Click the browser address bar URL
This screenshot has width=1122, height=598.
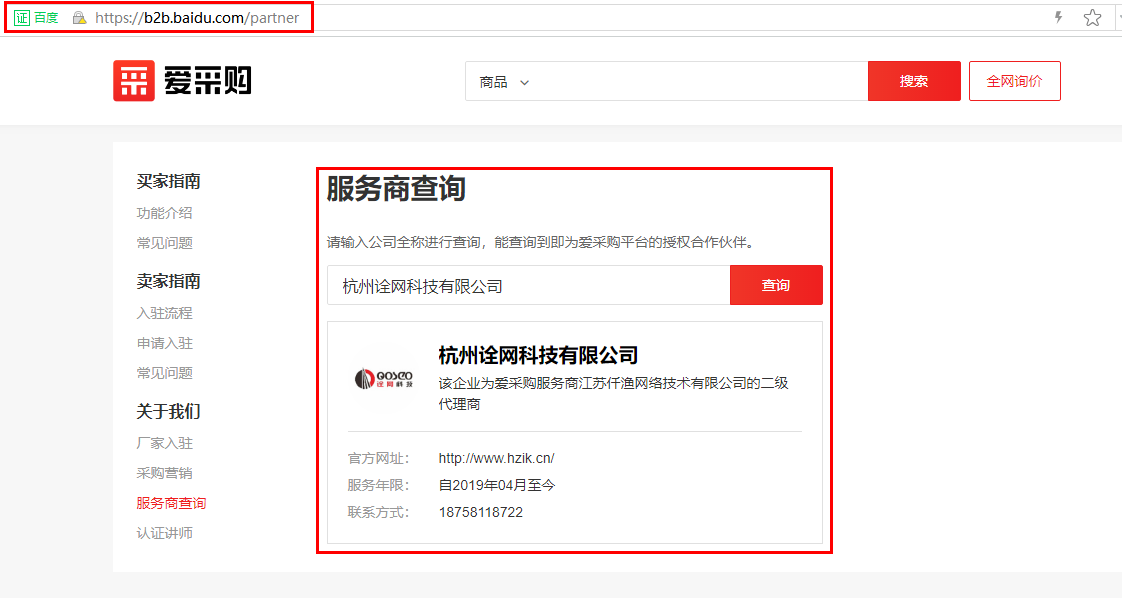[x=197, y=18]
